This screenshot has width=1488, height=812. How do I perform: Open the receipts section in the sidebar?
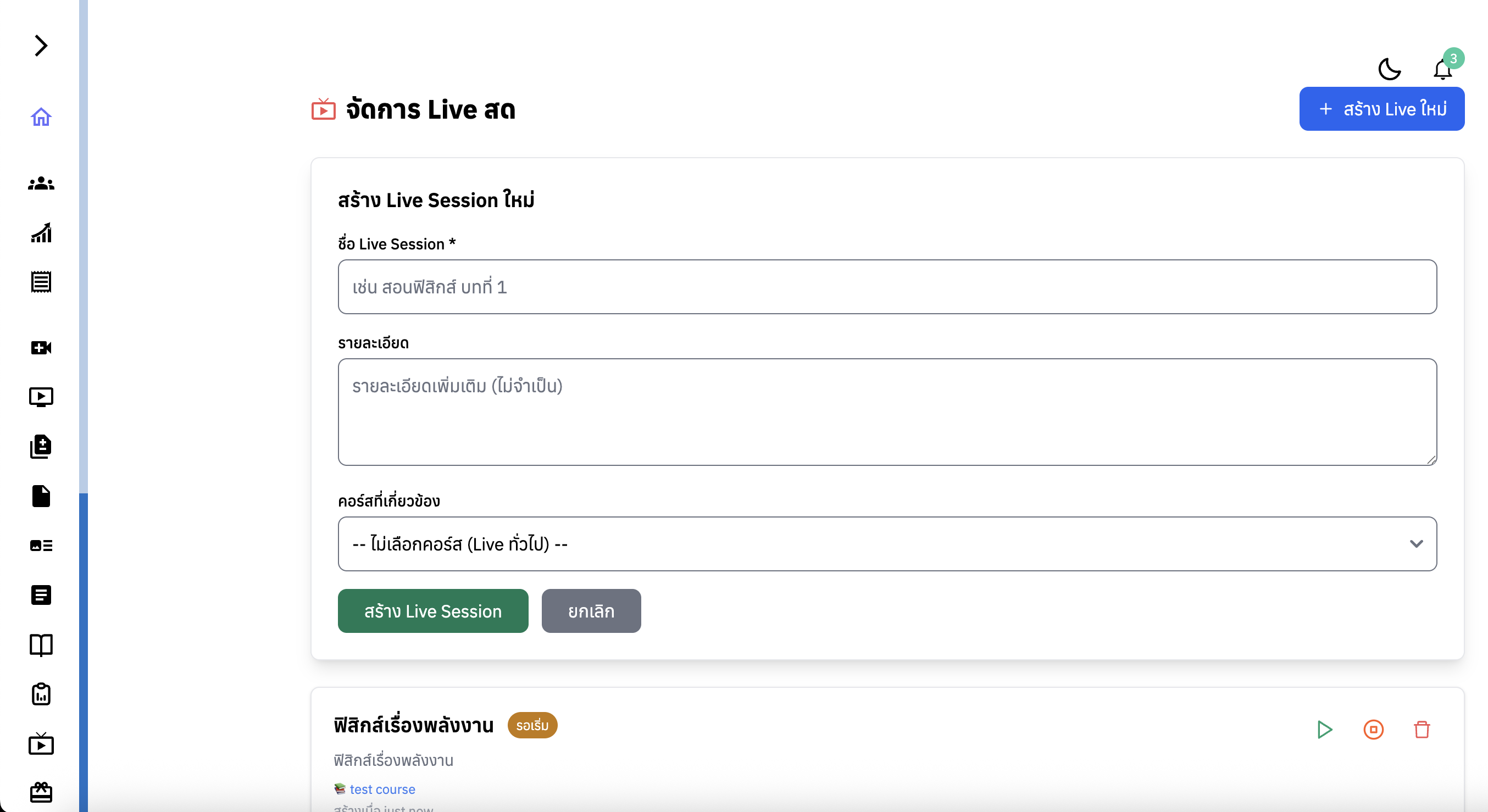pos(41,282)
